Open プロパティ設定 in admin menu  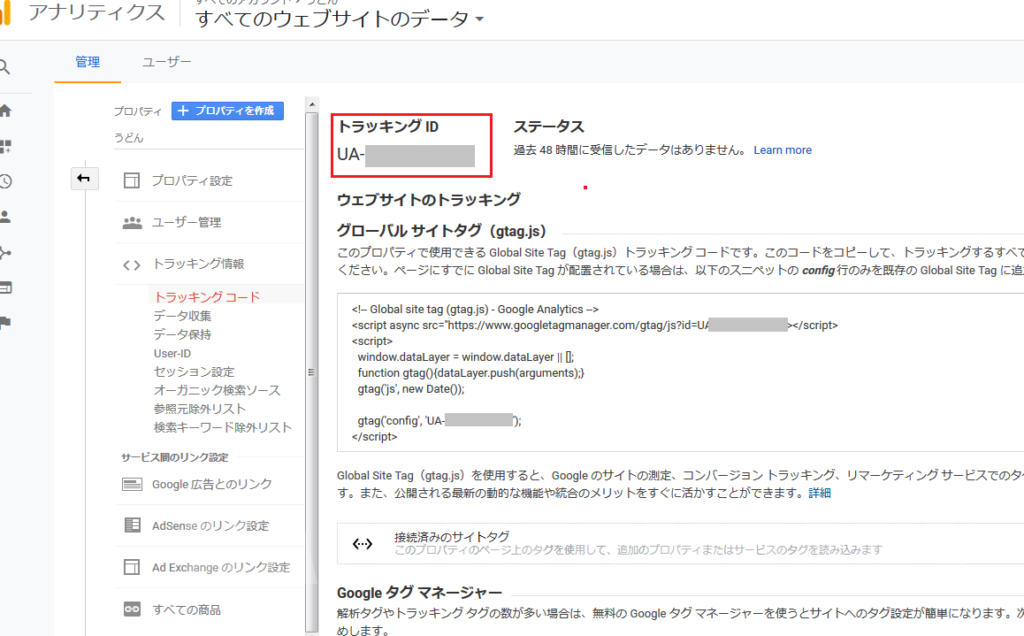point(192,181)
